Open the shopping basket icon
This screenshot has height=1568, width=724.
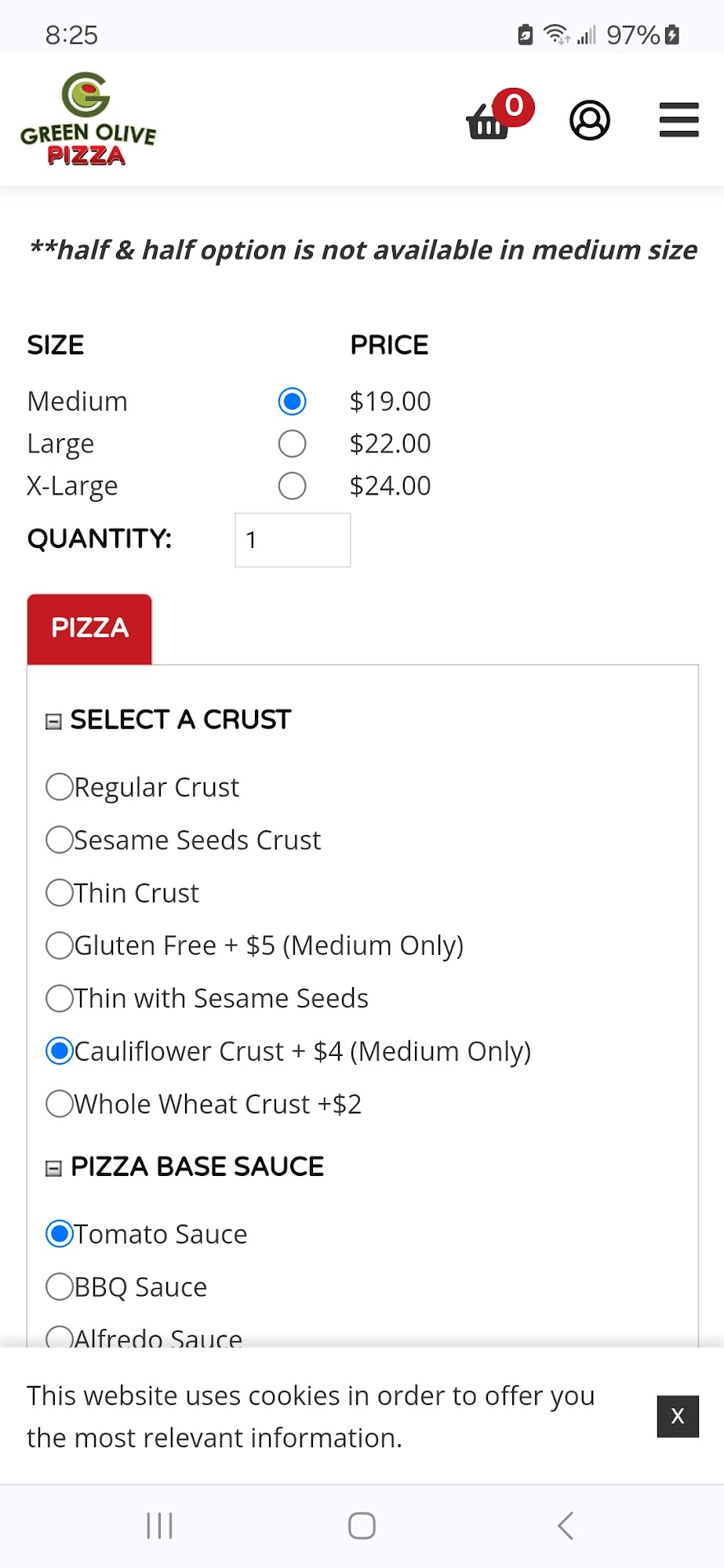(x=489, y=121)
